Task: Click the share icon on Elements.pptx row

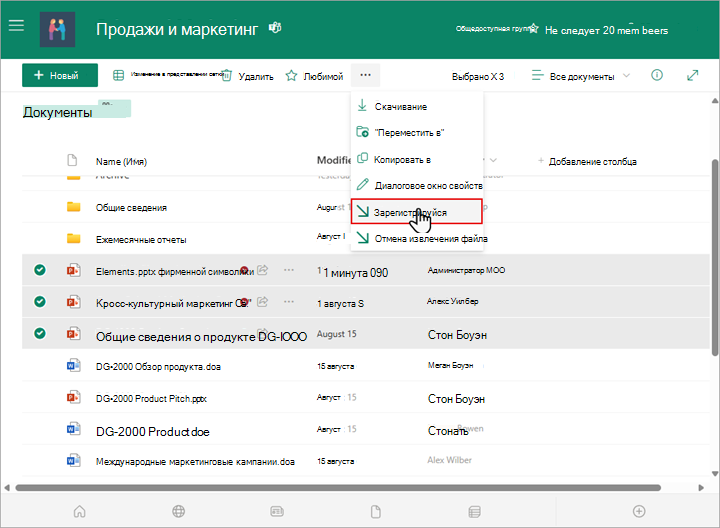Action: tap(262, 270)
